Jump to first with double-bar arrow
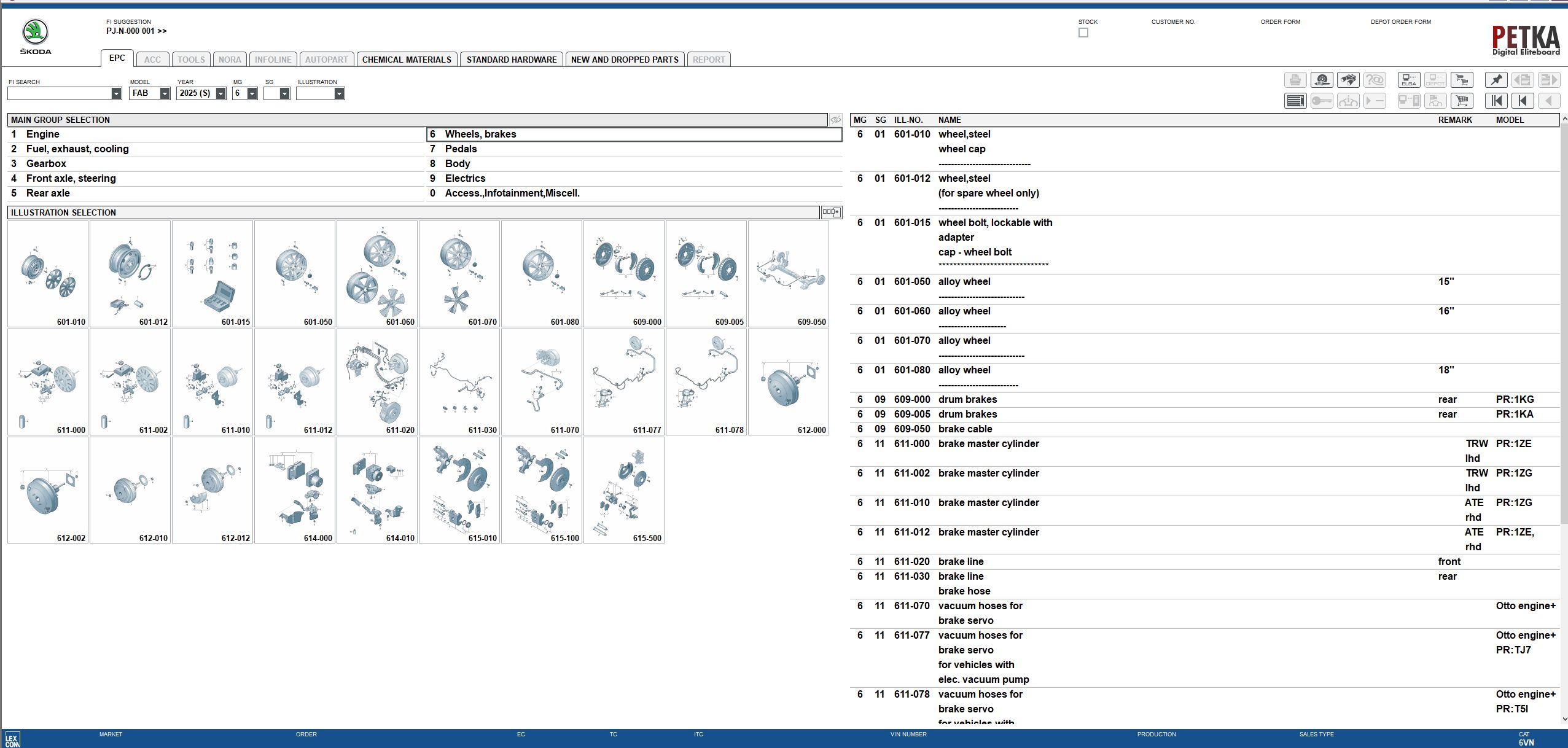 coord(1496,101)
